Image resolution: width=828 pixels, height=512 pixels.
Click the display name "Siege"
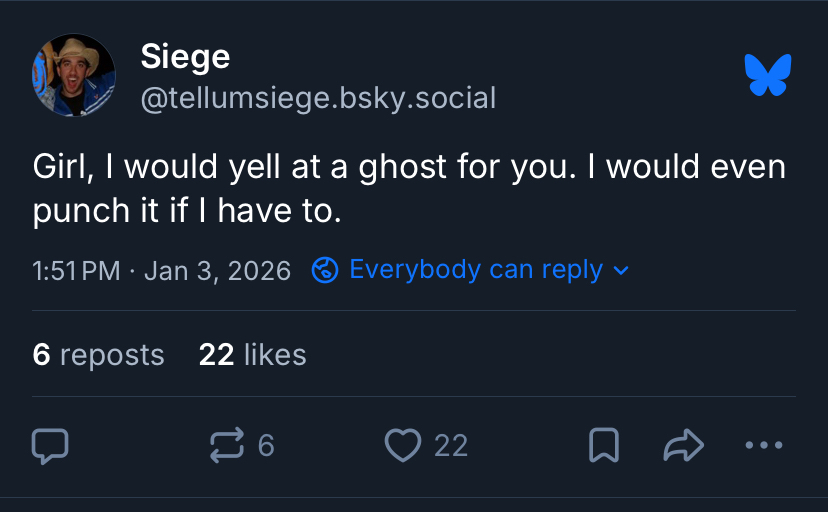(x=185, y=56)
